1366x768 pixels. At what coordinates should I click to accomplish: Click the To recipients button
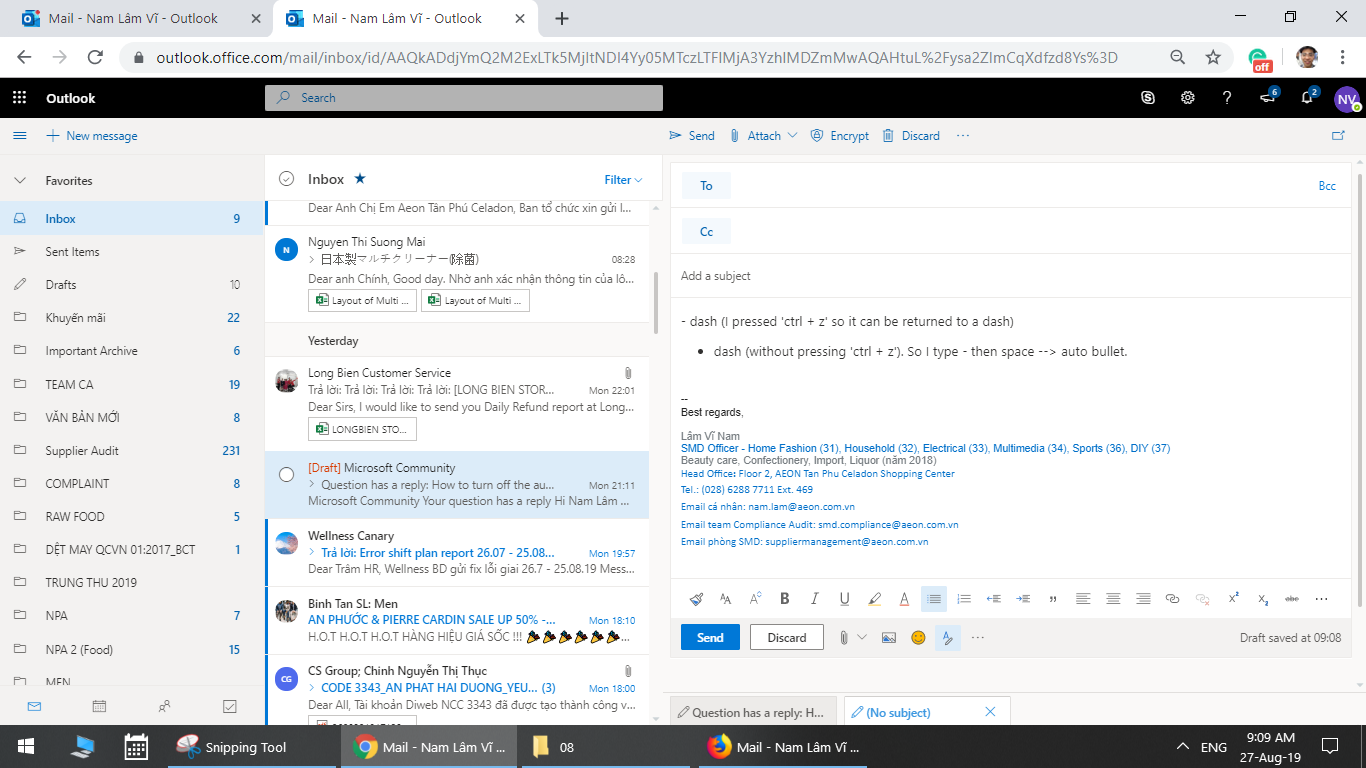(706, 186)
